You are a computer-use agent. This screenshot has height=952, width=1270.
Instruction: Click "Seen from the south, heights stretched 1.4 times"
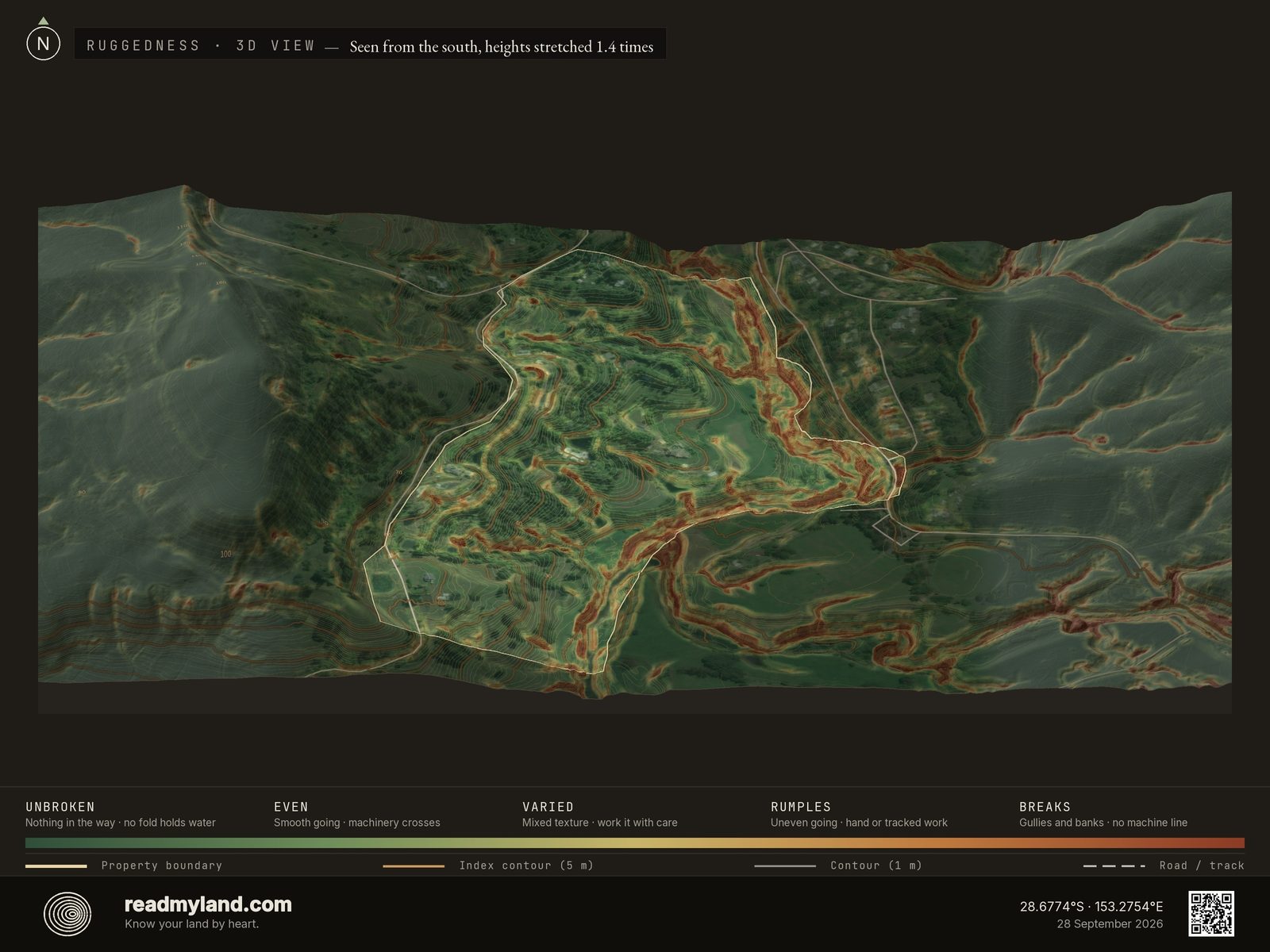(502, 47)
